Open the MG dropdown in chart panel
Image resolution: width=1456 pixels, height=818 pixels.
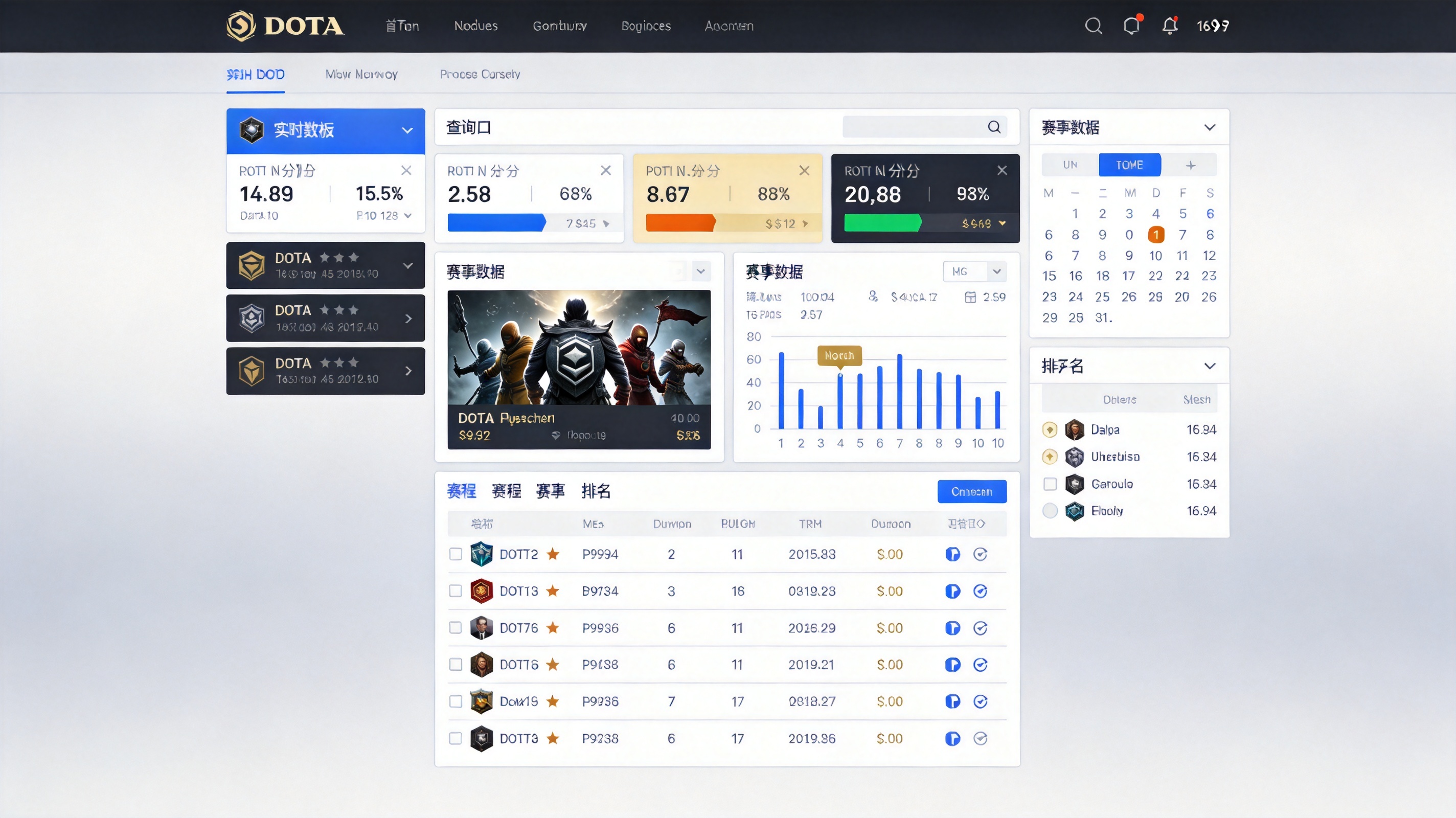(974, 271)
